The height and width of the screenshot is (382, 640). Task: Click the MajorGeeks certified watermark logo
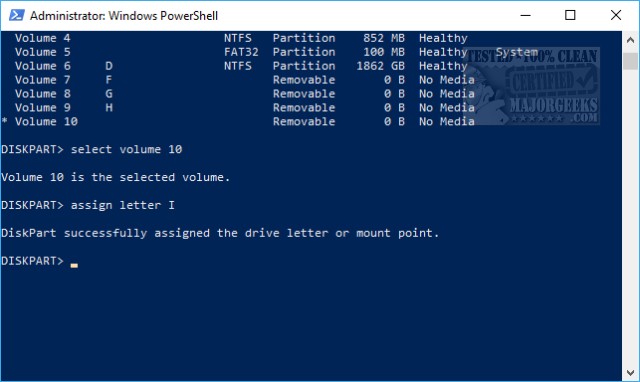click(532, 86)
